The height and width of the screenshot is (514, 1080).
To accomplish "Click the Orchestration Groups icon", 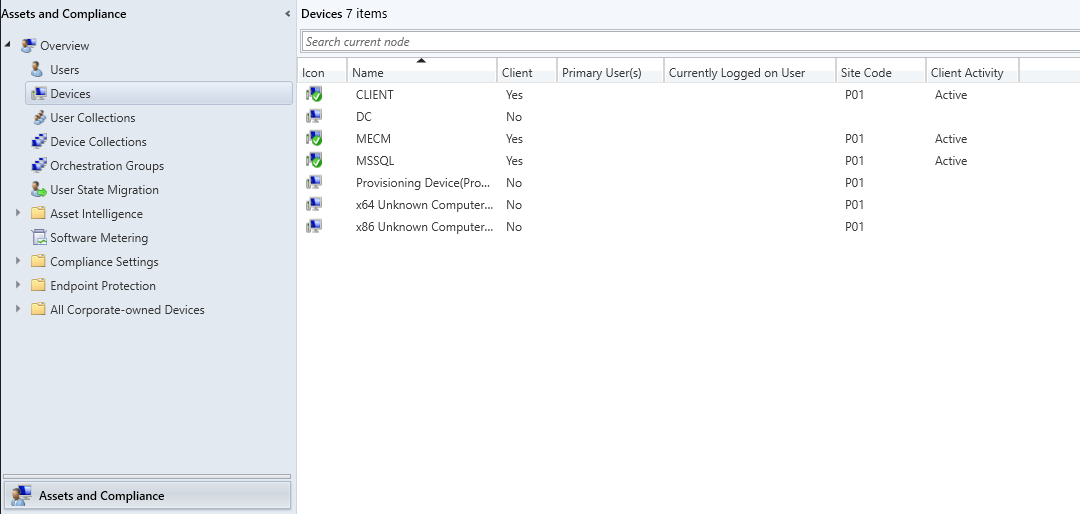I will click(38, 166).
